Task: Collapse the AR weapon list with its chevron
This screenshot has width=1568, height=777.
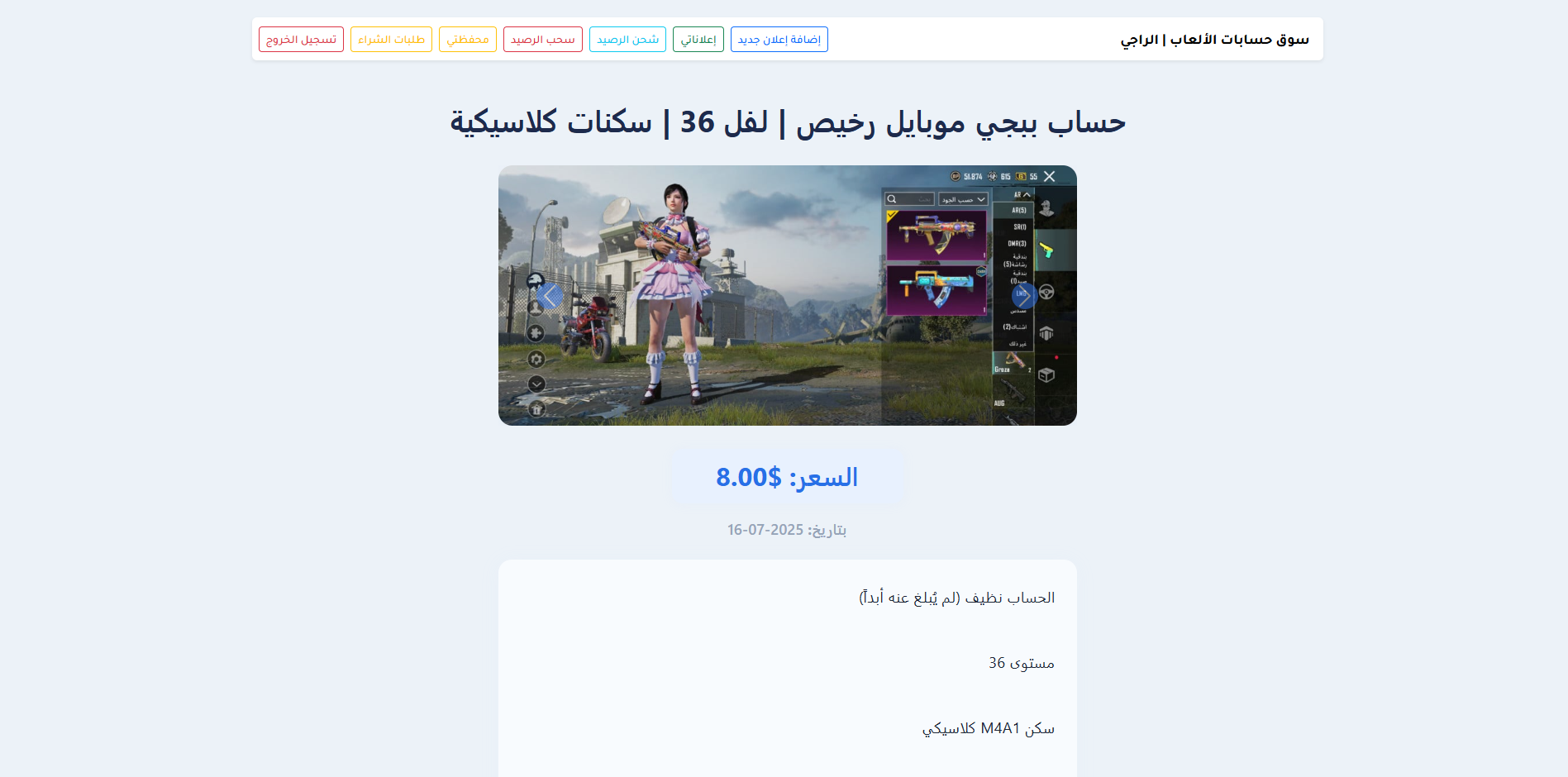Action: click(x=1026, y=193)
